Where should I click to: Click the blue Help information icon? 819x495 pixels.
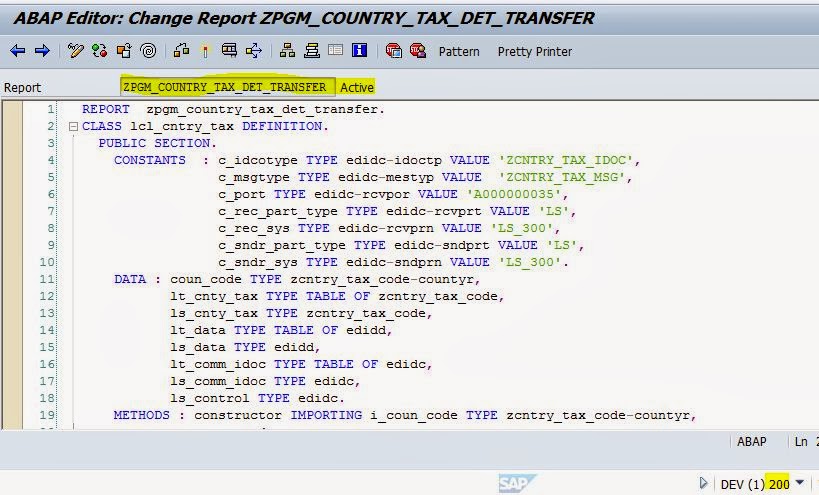click(x=360, y=50)
